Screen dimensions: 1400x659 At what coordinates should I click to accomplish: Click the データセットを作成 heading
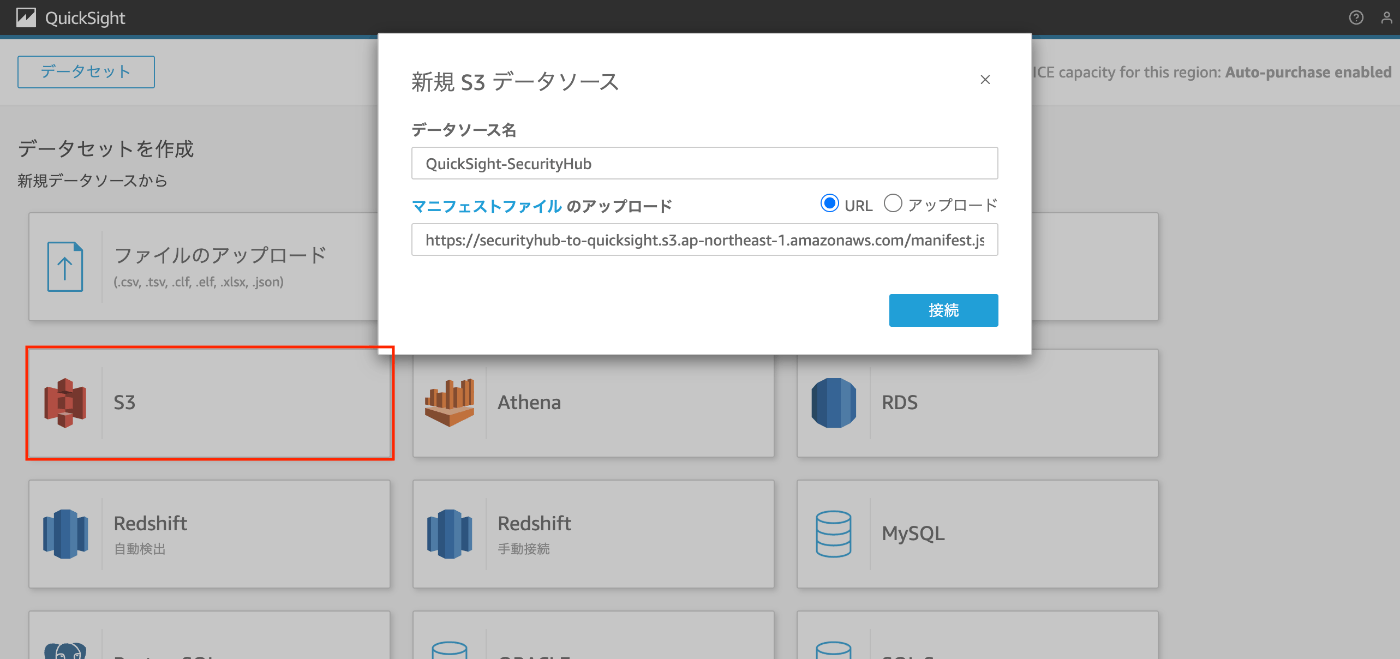tap(106, 149)
